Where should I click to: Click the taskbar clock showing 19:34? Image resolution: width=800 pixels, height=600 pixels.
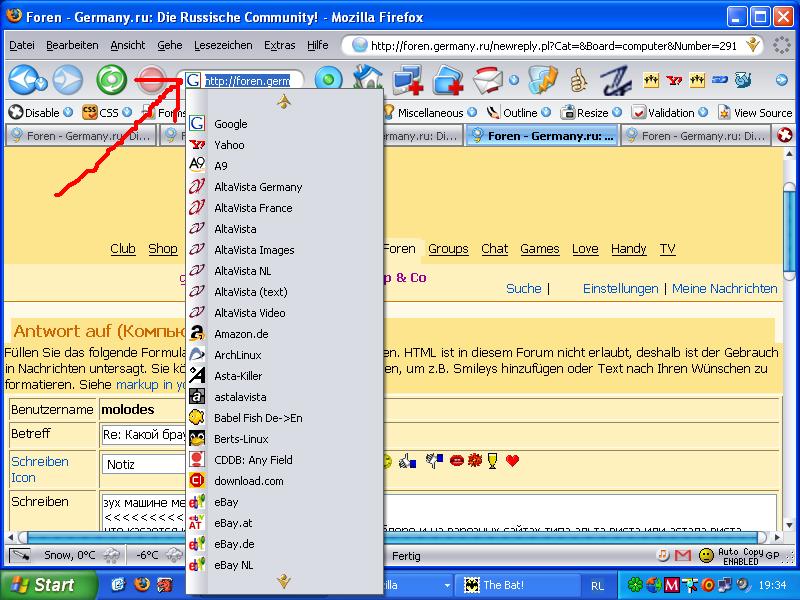tap(772, 585)
